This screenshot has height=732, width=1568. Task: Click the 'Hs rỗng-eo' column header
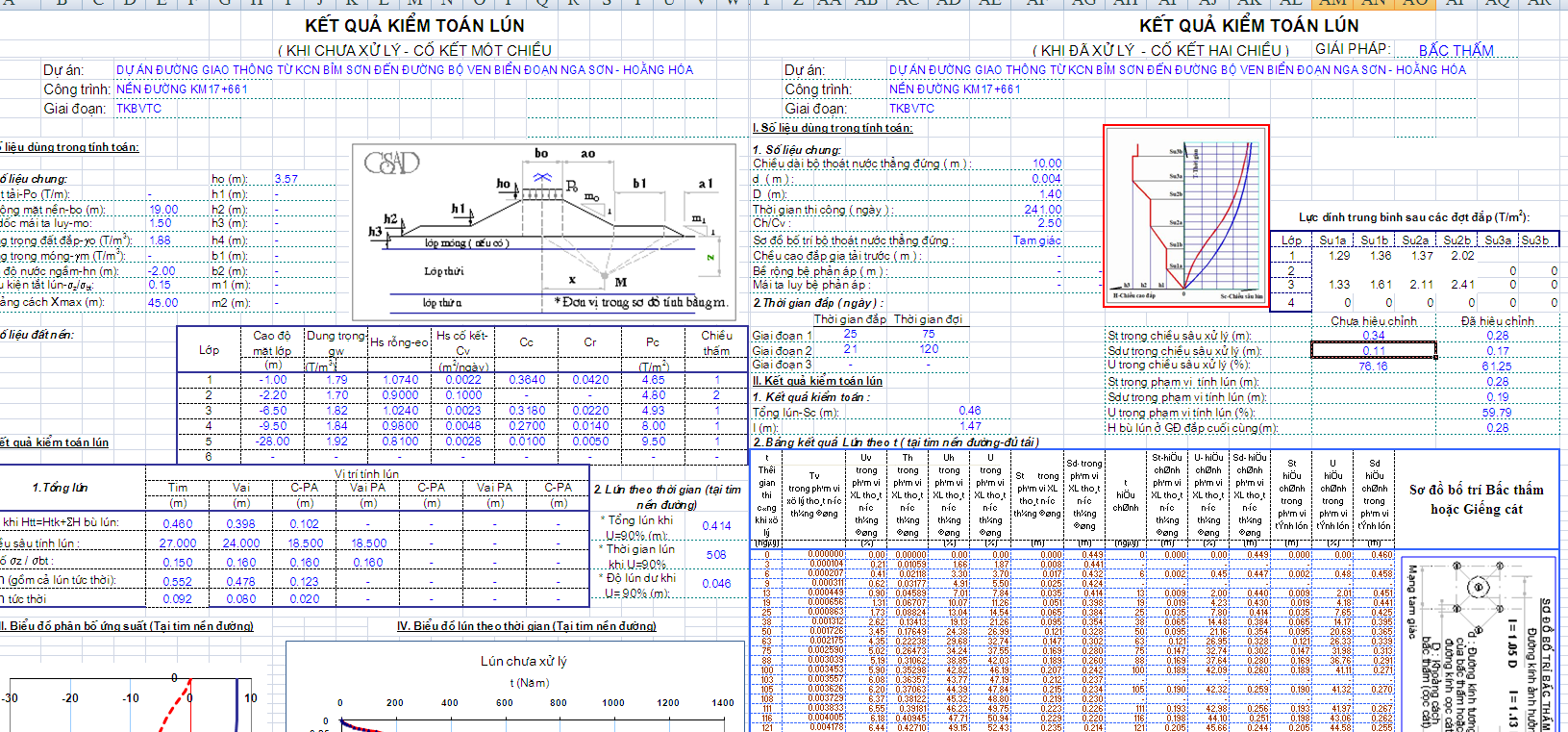pos(400,341)
